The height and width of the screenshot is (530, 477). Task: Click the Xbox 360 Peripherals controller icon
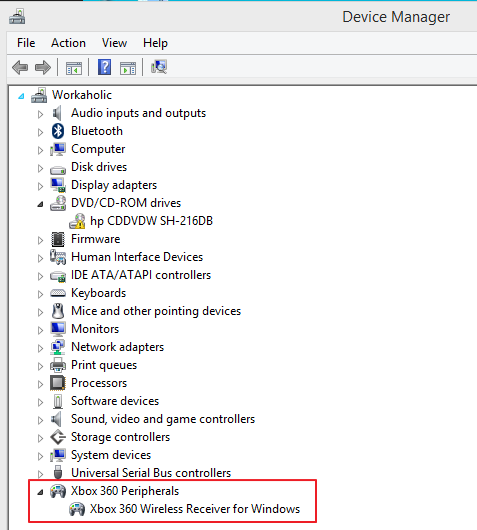[58, 491]
